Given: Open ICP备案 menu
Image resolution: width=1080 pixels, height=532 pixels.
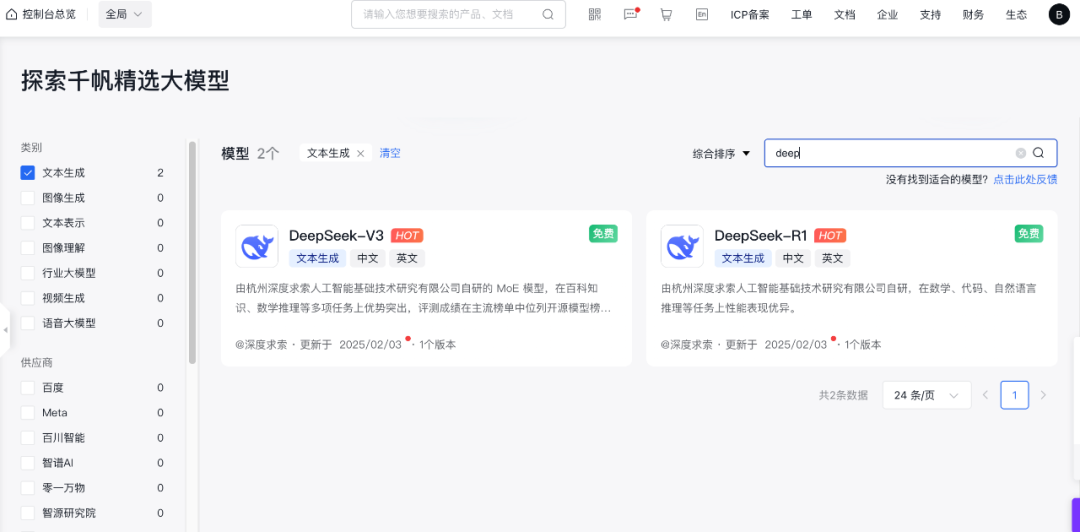Looking at the screenshot, I should pos(750,14).
